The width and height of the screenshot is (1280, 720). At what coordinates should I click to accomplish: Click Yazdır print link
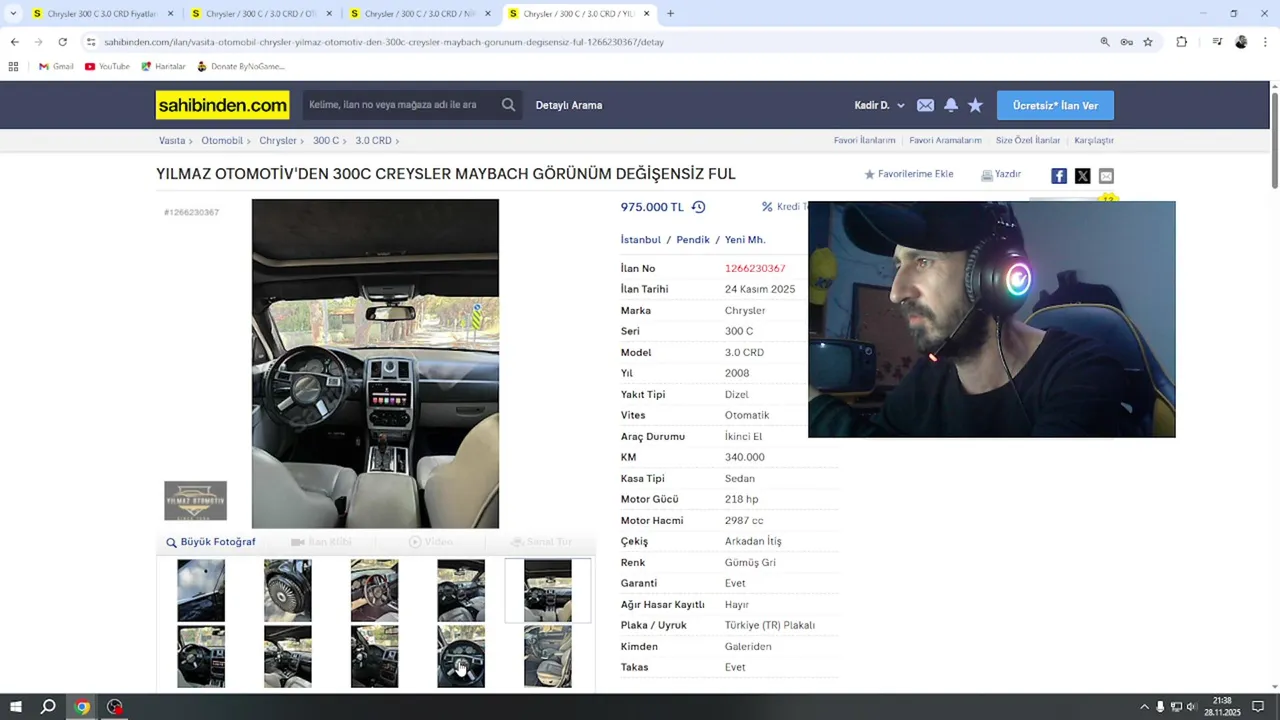click(x=1001, y=174)
